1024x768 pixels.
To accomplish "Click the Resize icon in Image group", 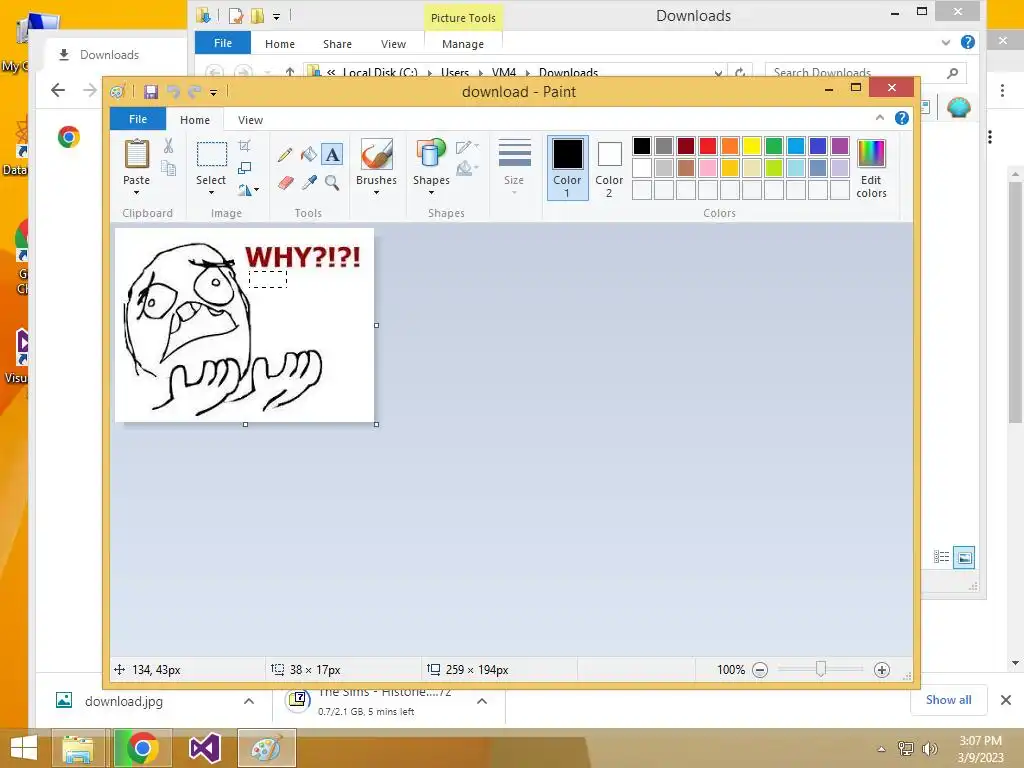I will pos(244,168).
